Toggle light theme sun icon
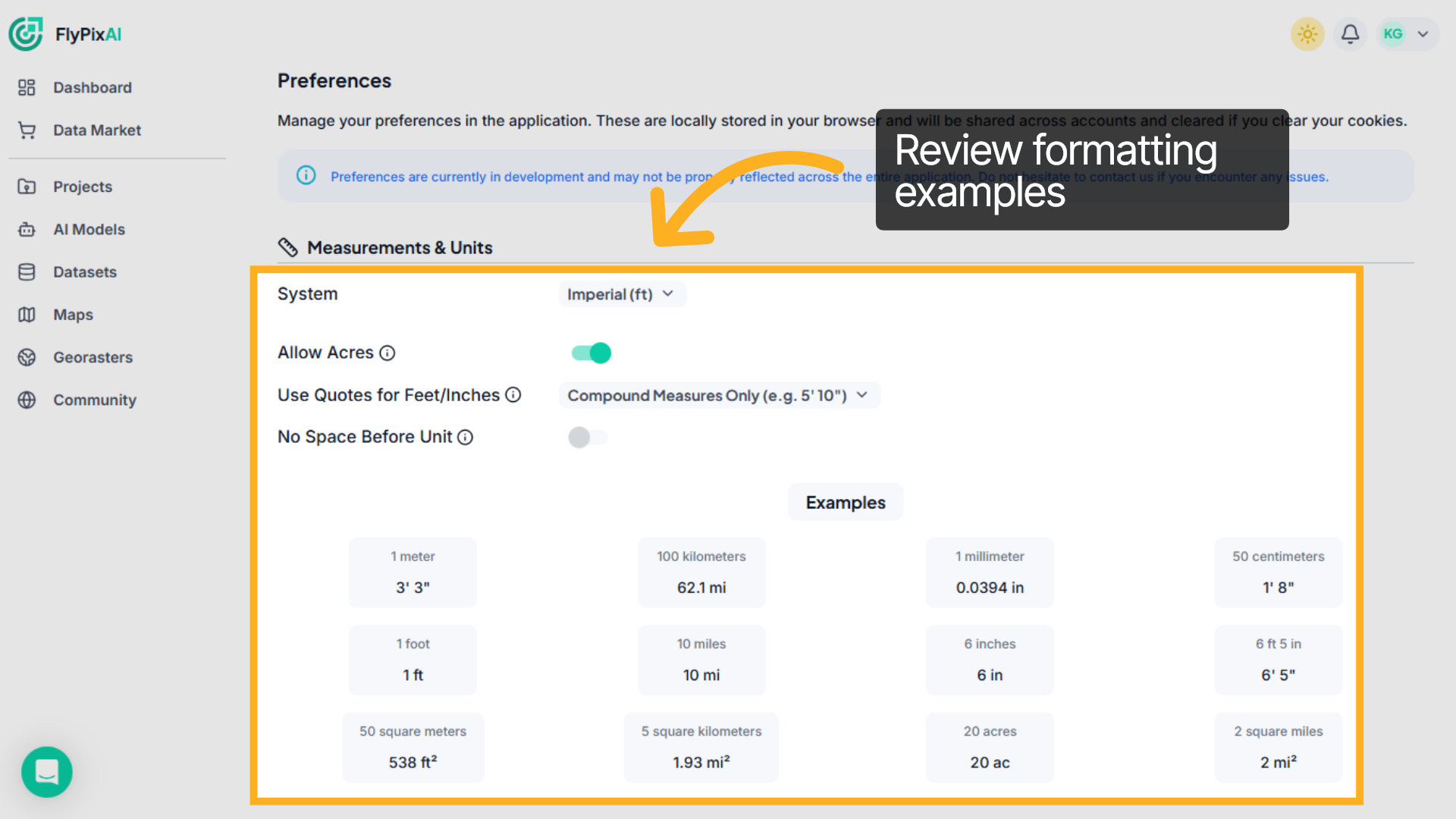 point(1307,34)
